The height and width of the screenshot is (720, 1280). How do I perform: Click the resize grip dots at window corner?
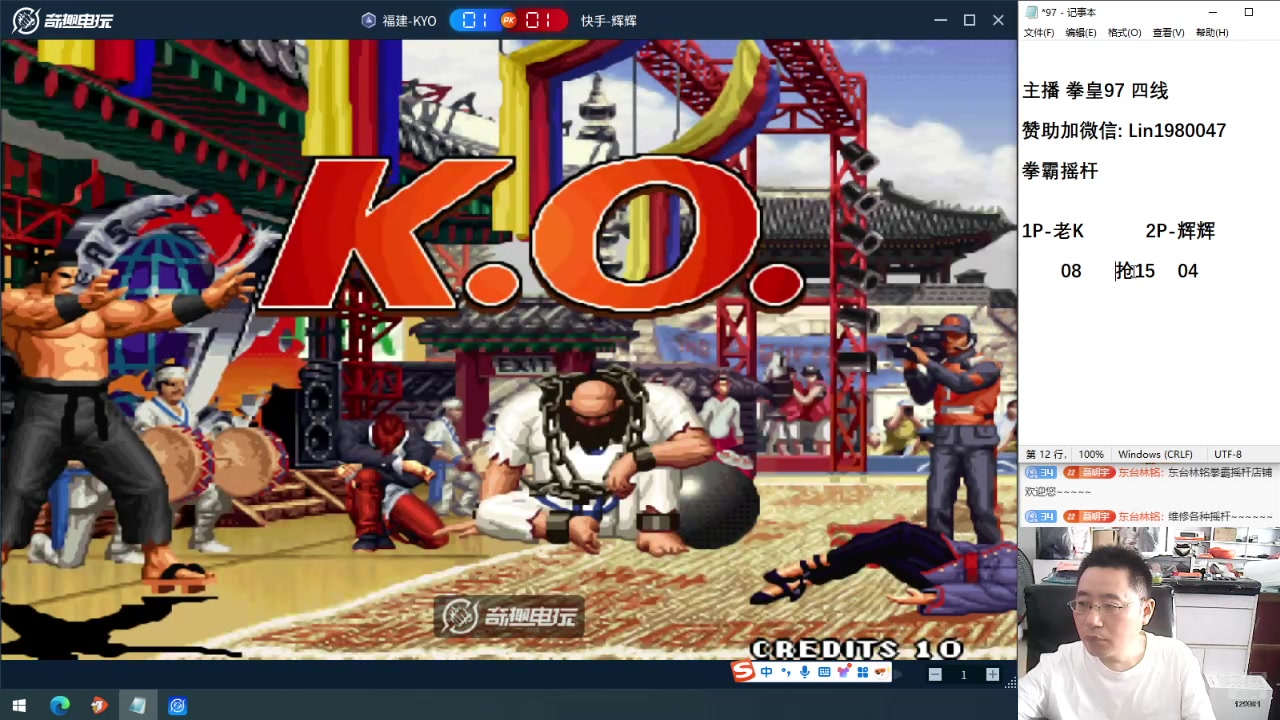pos(1011,683)
